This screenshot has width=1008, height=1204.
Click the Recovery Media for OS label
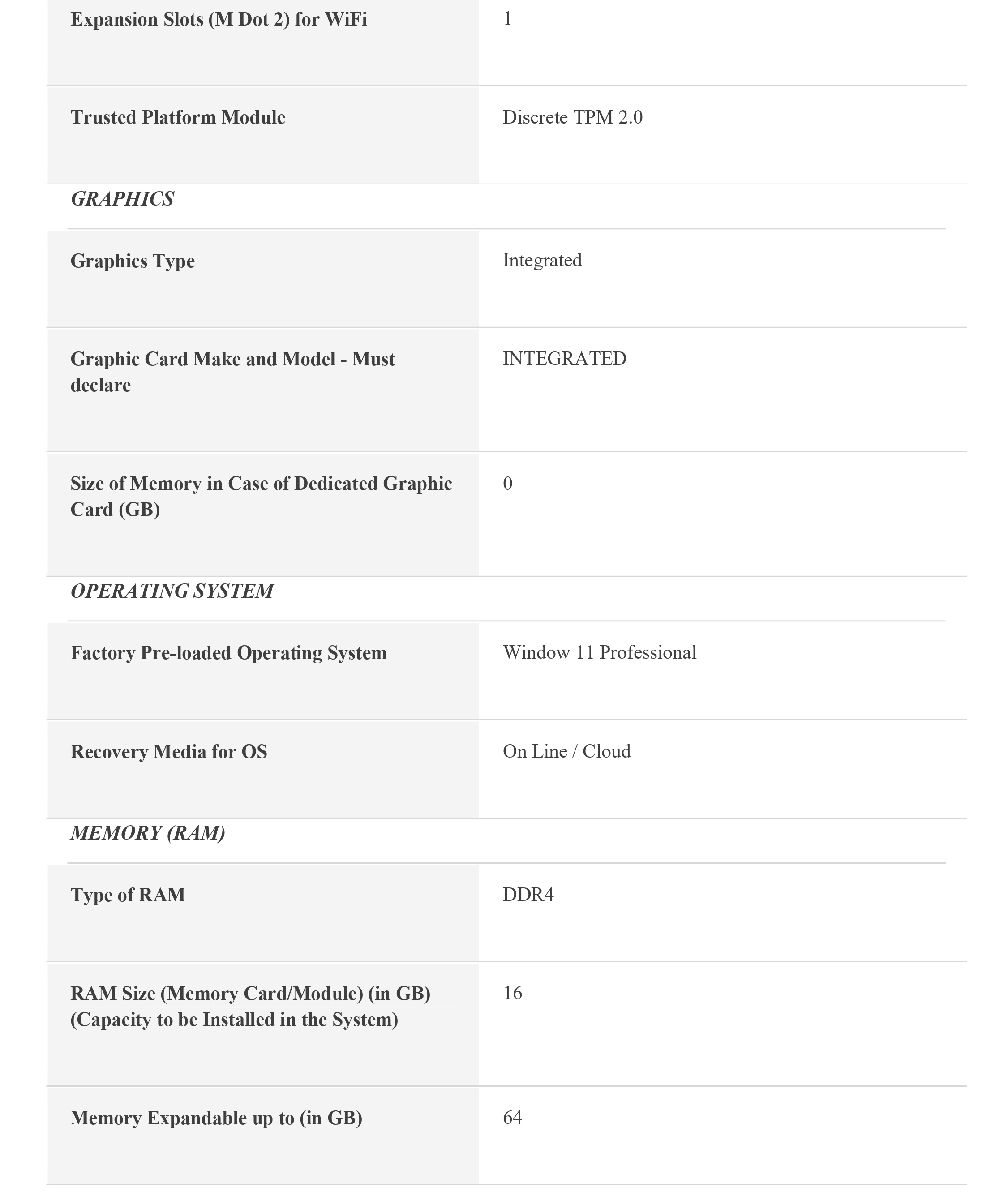click(168, 752)
